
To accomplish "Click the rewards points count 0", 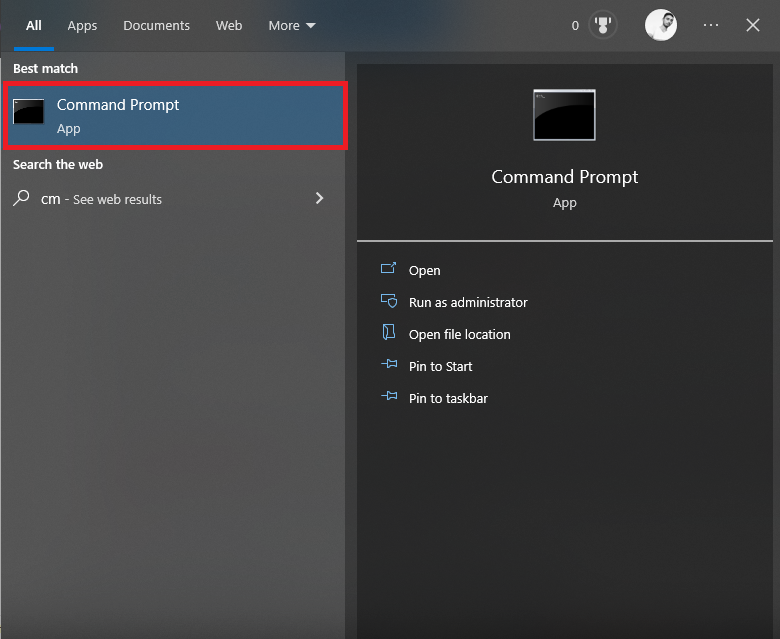I will (575, 25).
